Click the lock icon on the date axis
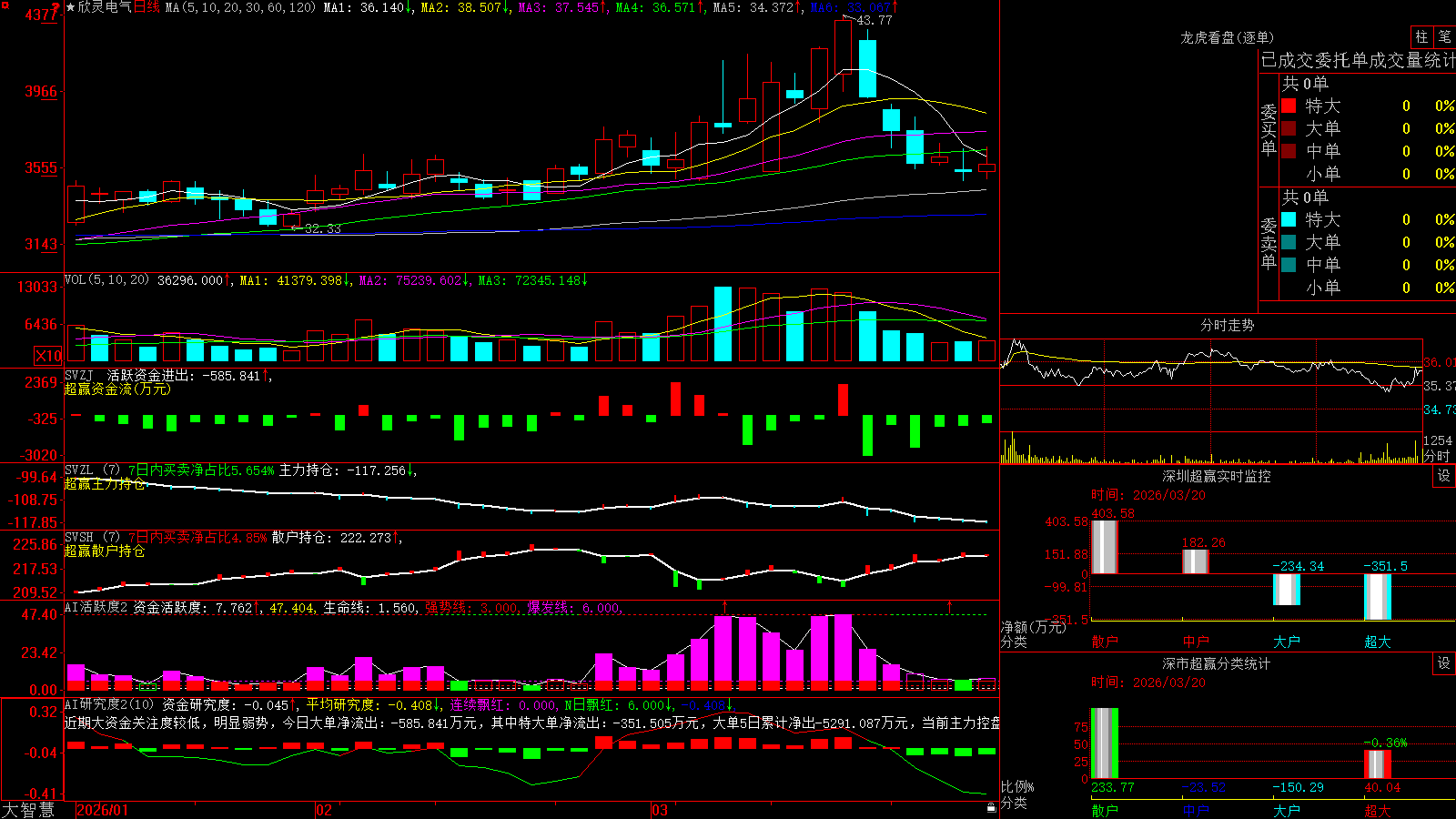Viewport: 1456px width, 819px height. click(x=991, y=808)
